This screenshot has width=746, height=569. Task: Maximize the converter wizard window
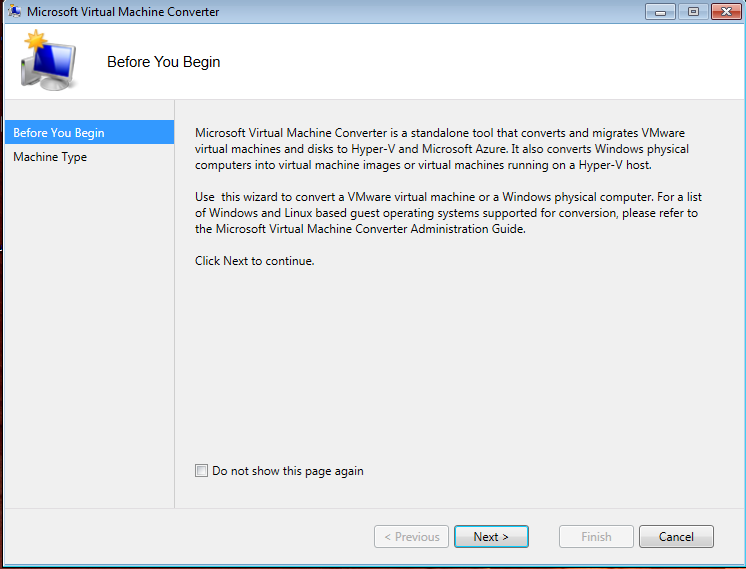691,12
